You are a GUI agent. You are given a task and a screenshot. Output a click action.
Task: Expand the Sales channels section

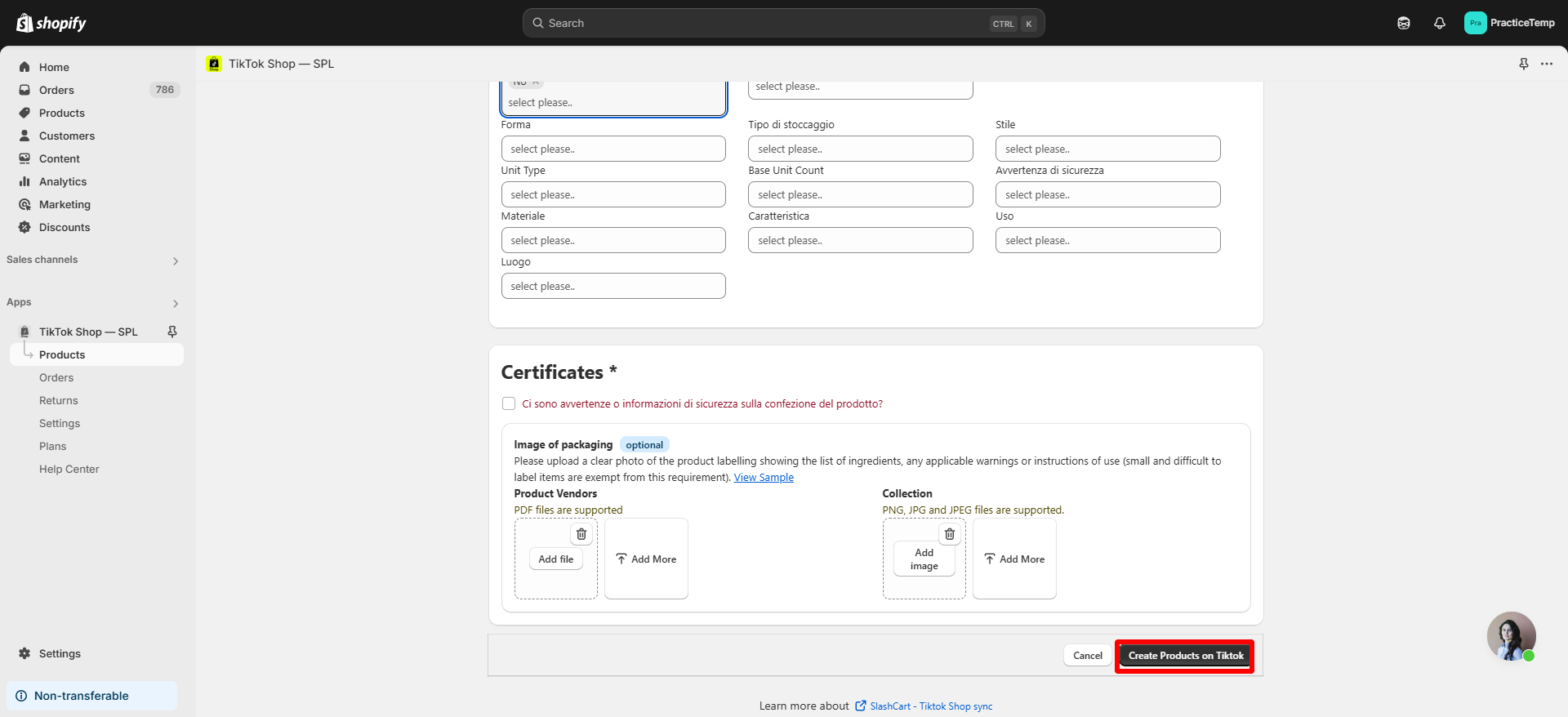click(x=176, y=261)
